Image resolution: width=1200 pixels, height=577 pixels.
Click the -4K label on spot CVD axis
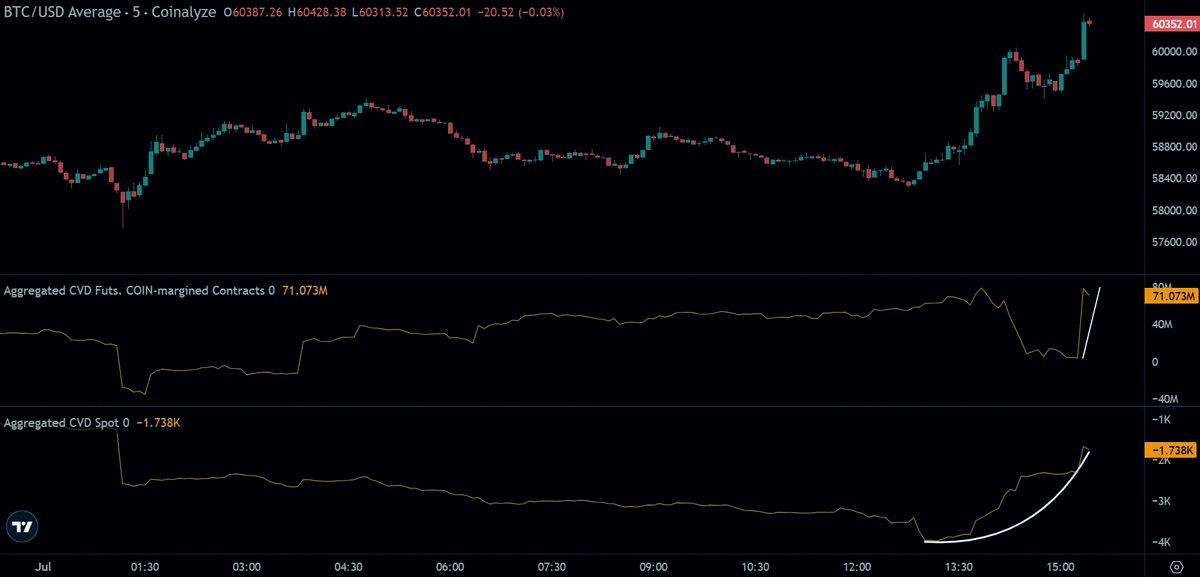1161,543
